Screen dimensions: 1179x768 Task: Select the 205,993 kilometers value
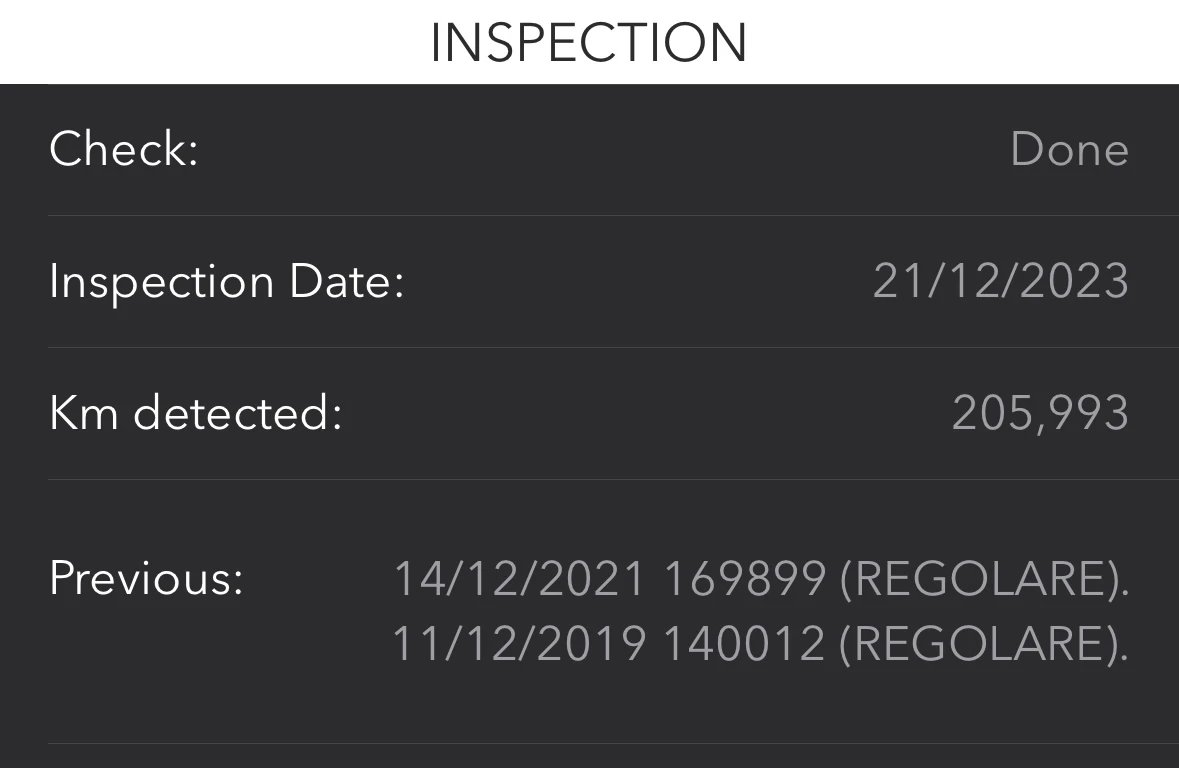tap(1040, 414)
